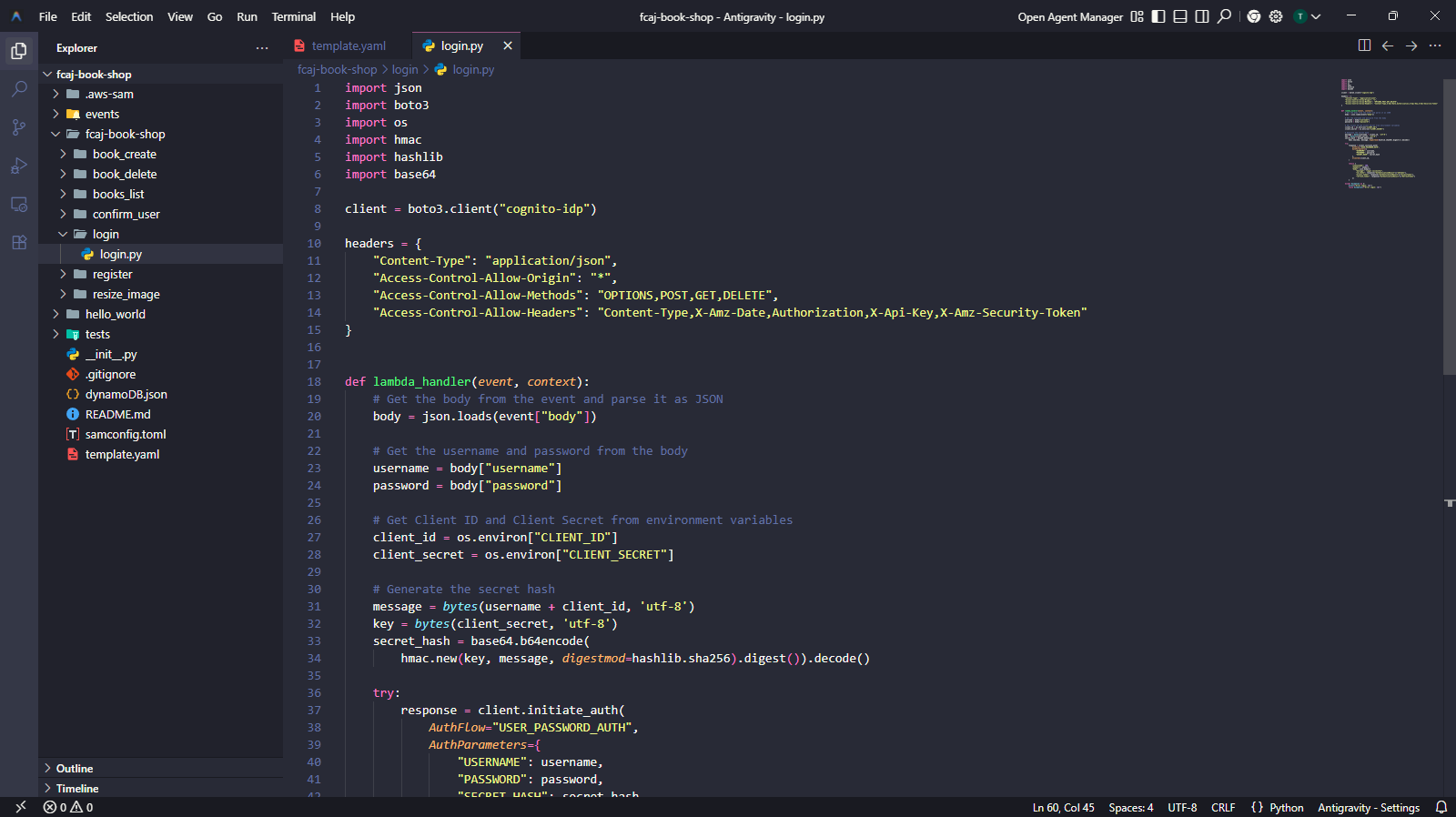Change language mode from Python
The height and width of the screenshot is (817, 1456).
1287,807
